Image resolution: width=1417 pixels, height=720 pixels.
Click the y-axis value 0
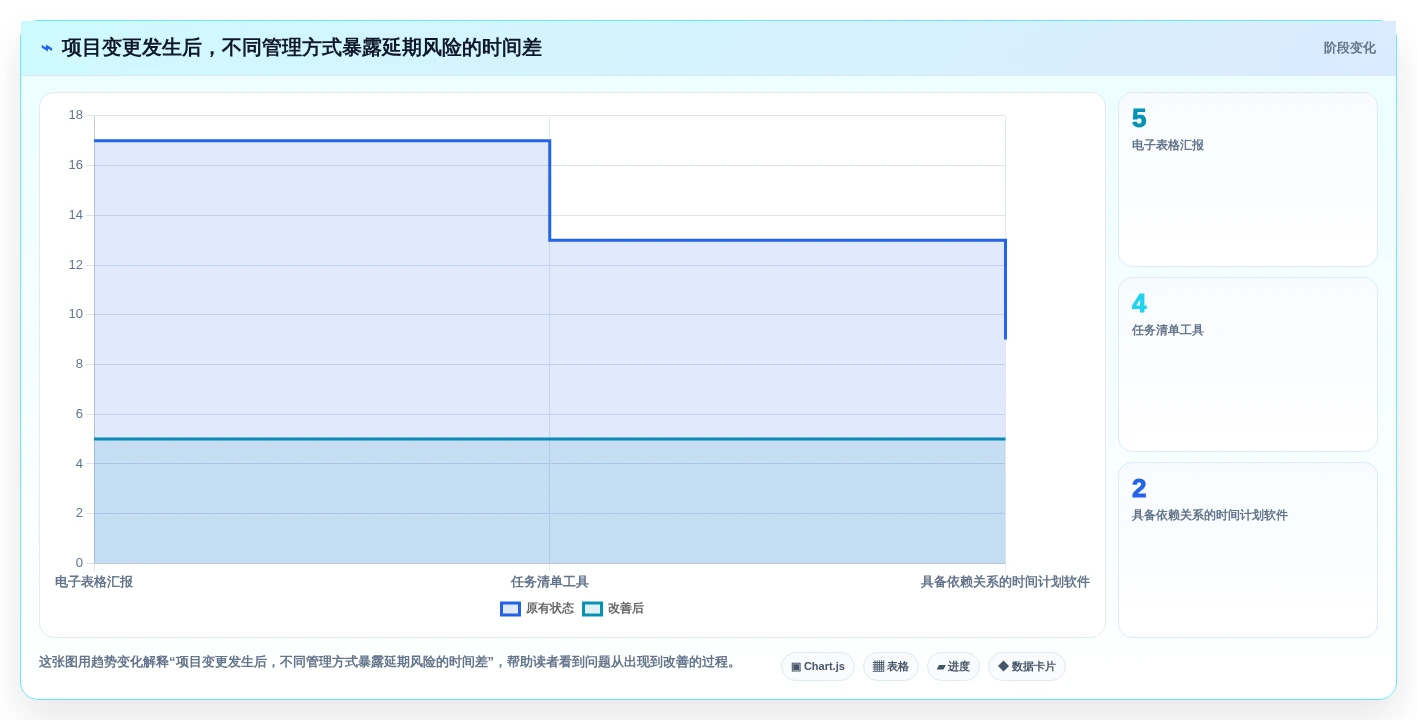(79, 563)
